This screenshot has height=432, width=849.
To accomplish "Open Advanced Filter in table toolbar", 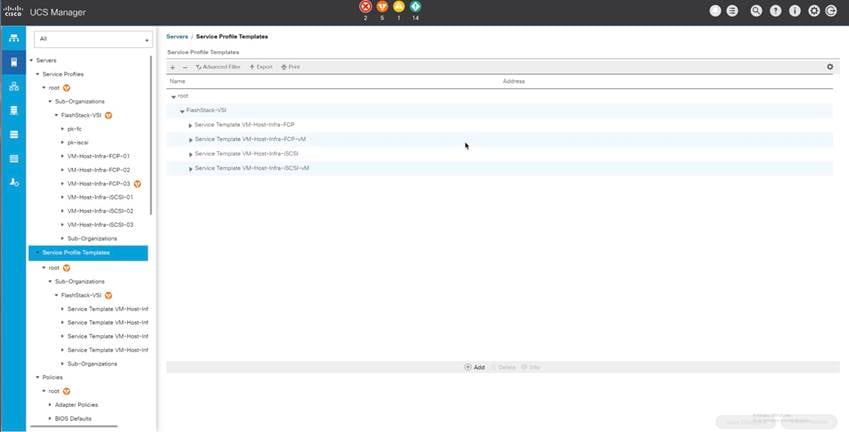I will click(218, 67).
